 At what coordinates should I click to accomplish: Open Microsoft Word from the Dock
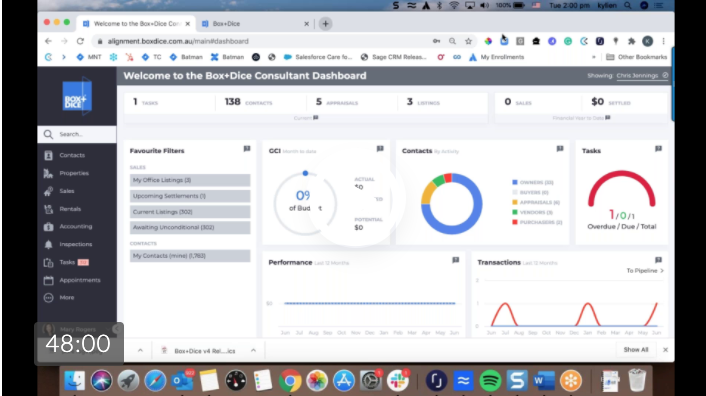tap(544, 381)
